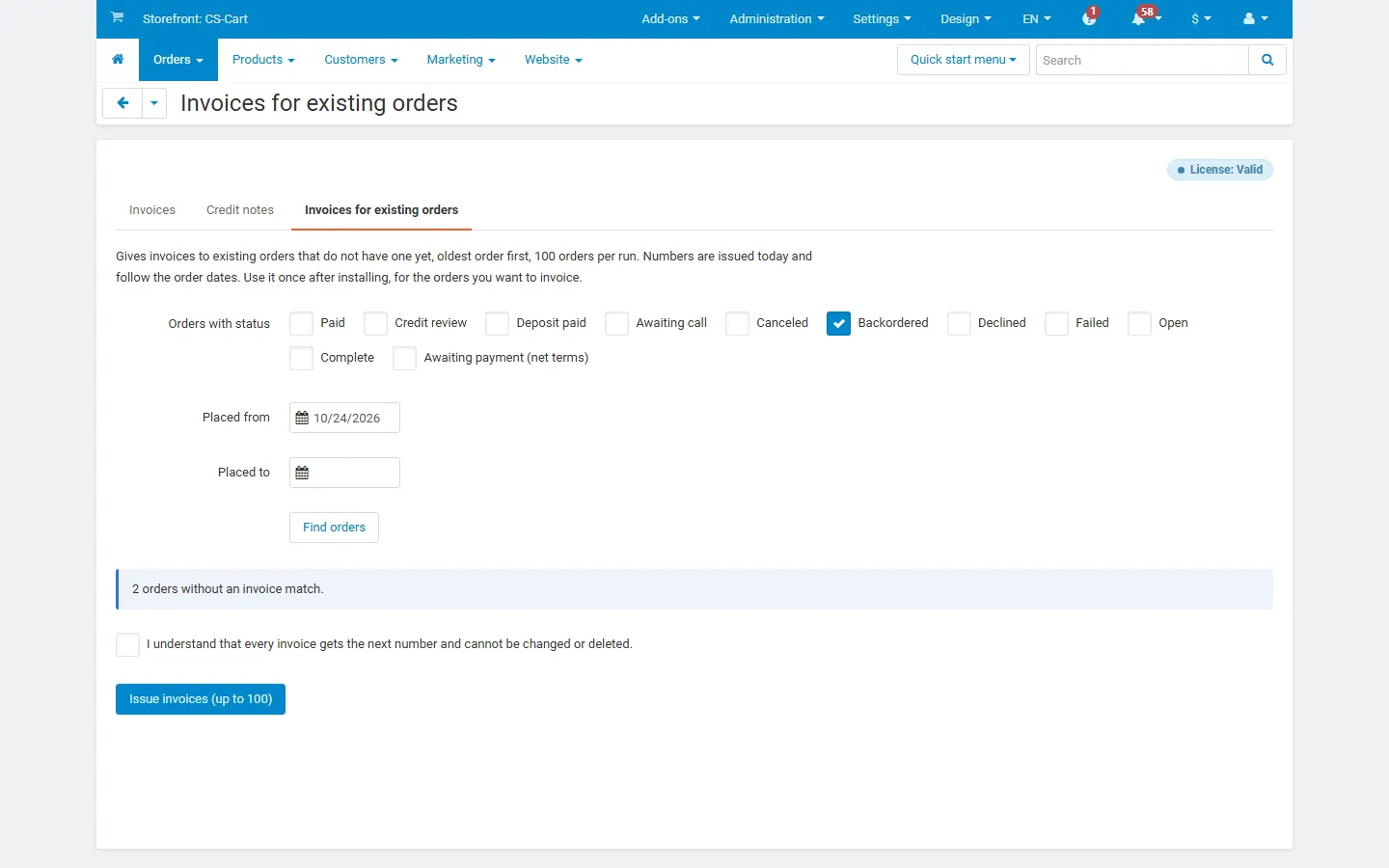The width and height of the screenshot is (1389, 868).
Task: Open the Marketing menu
Action: 461,60
